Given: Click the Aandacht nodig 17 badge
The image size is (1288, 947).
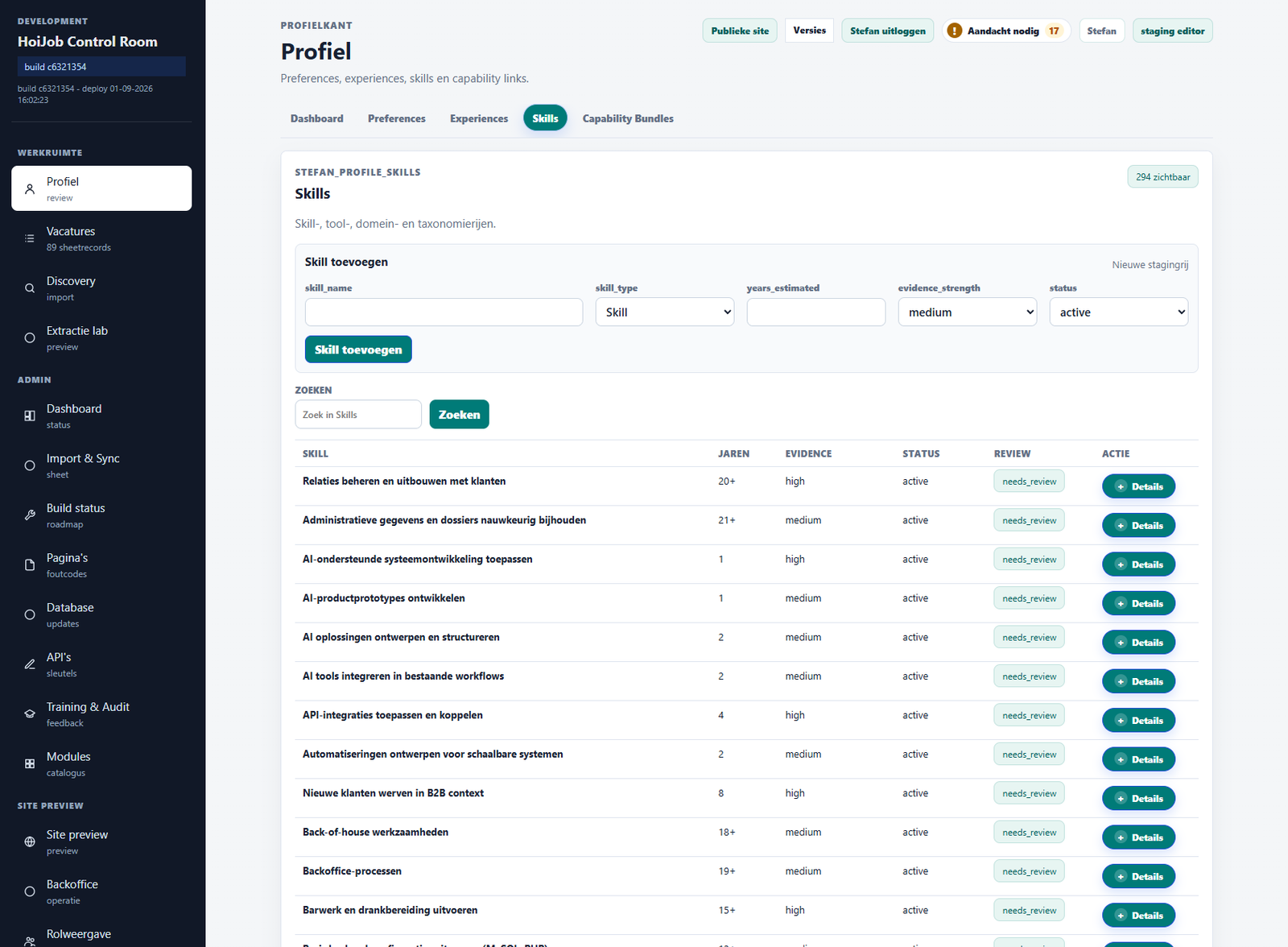Looking at the screenshot, I should click(1006, 31).
